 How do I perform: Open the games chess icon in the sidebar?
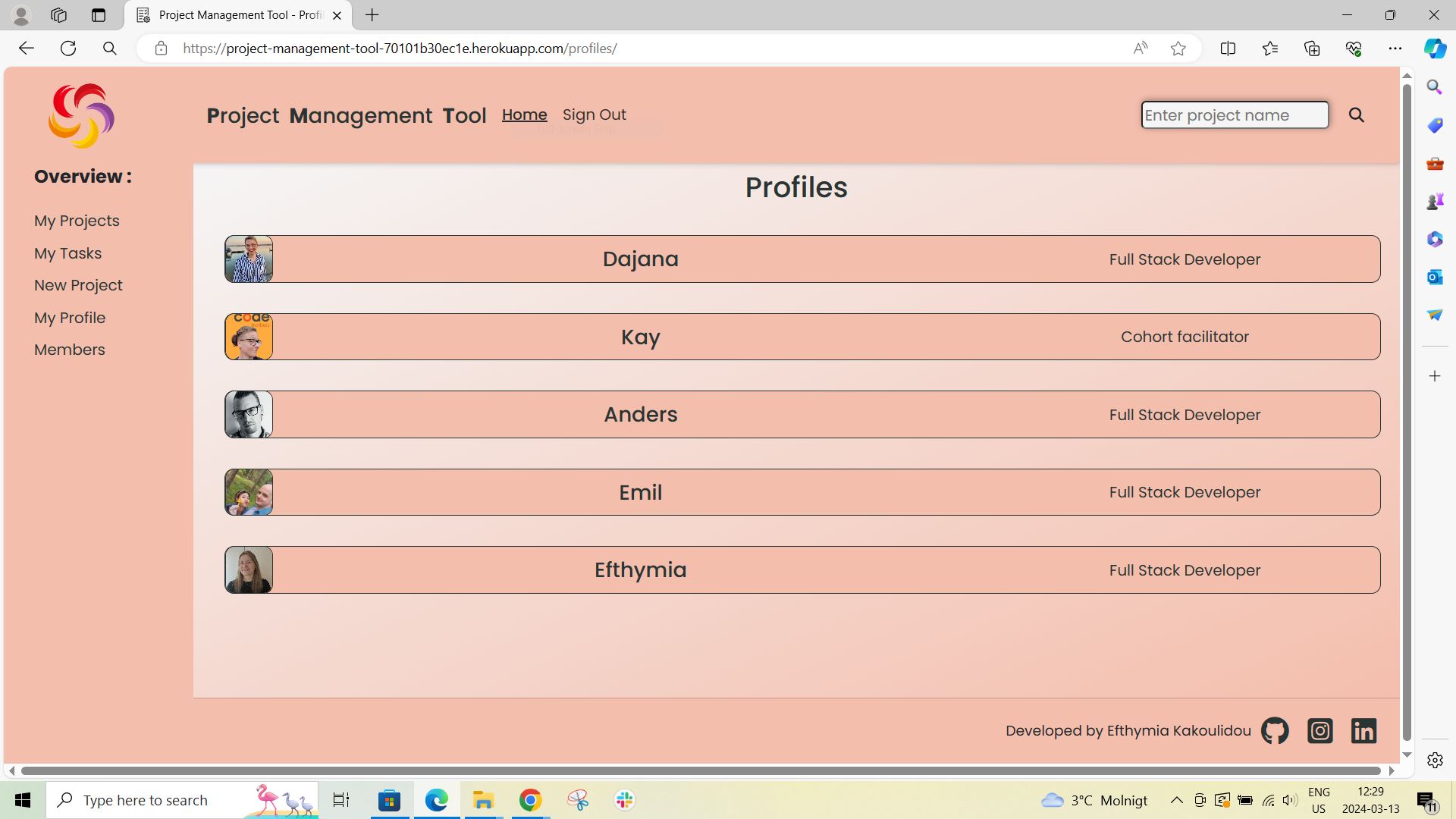(1434, 200)
